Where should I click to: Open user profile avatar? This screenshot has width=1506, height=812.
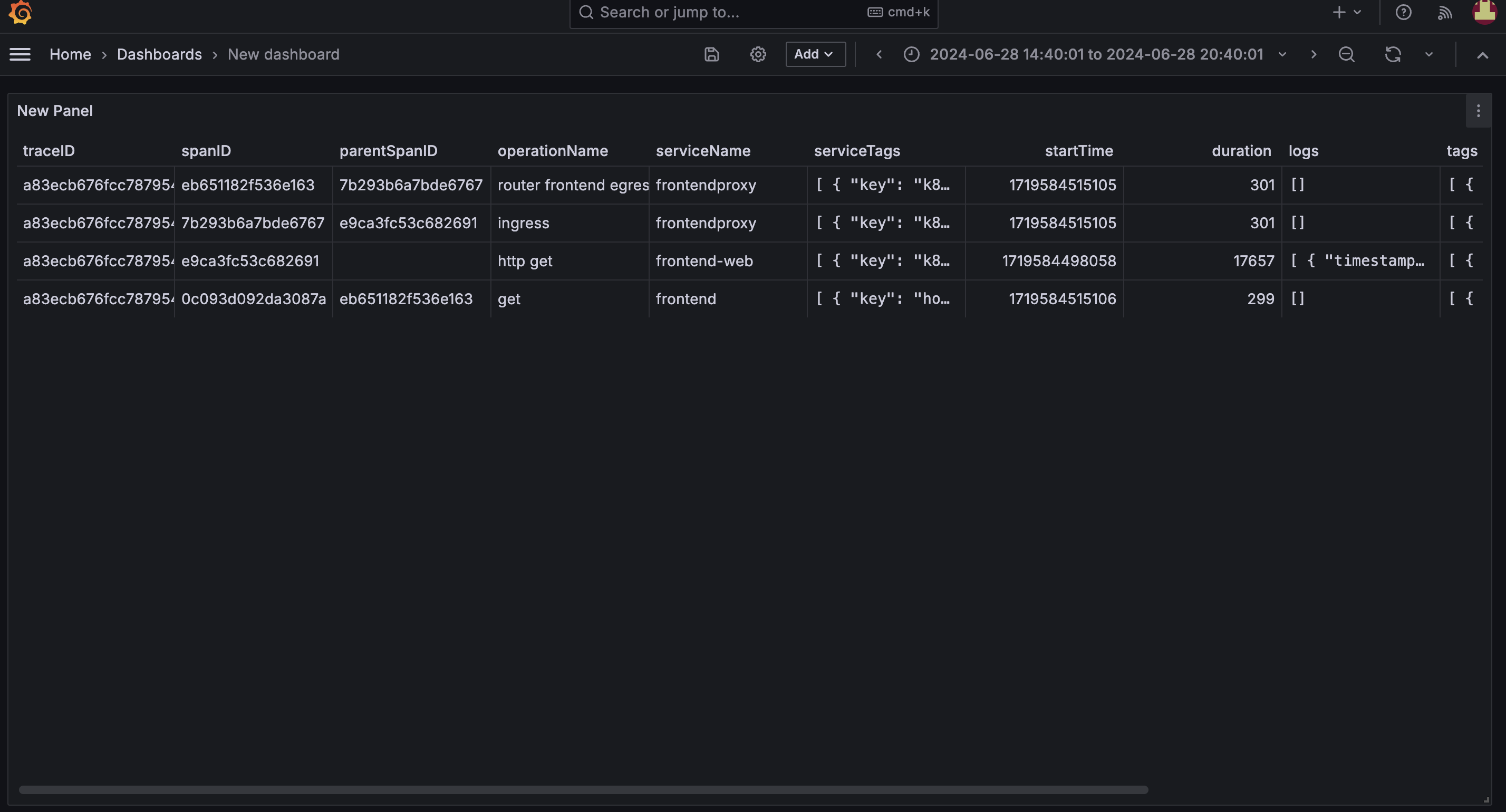1484,12
